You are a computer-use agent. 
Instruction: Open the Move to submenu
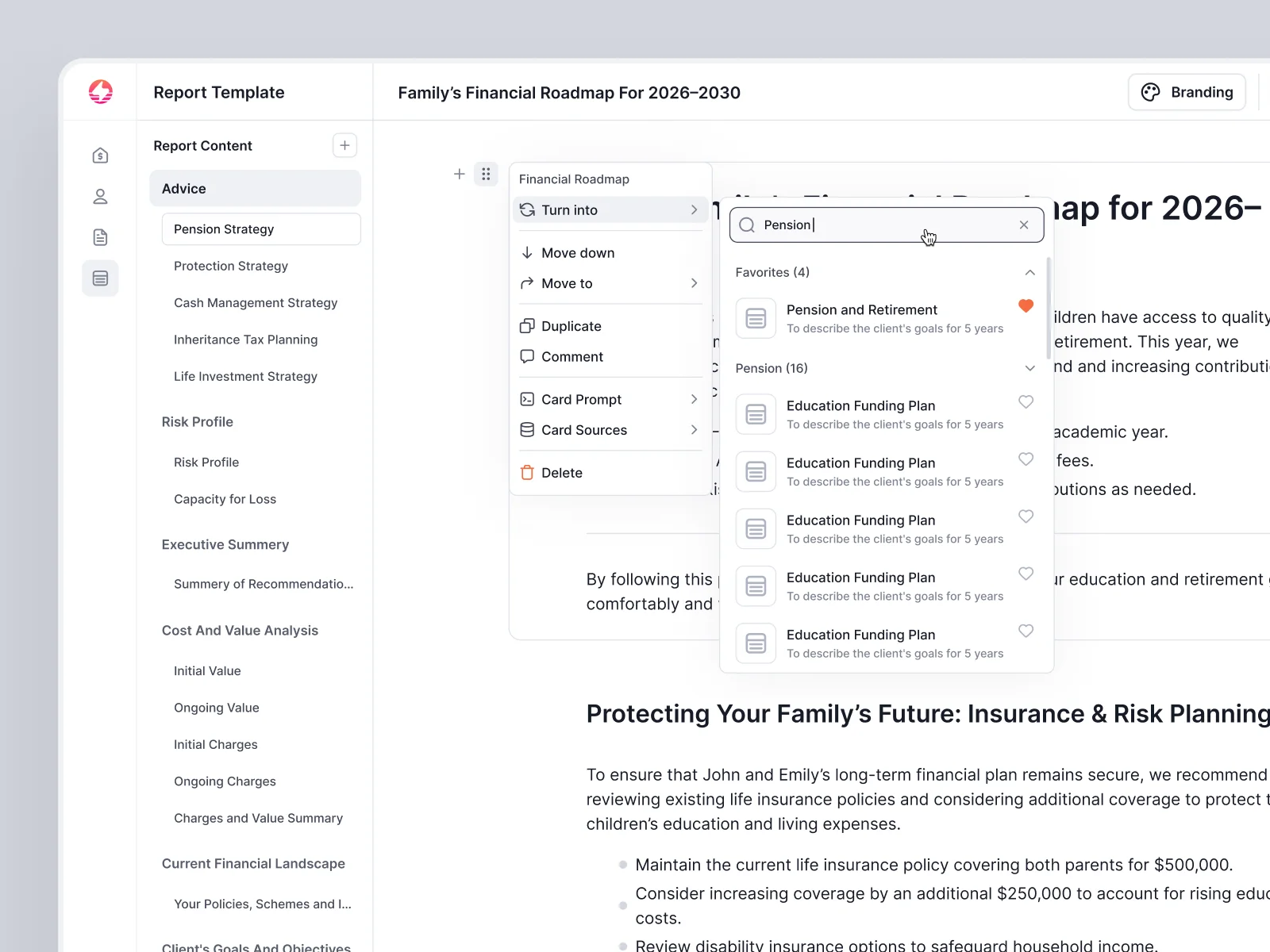pos(610,283)
